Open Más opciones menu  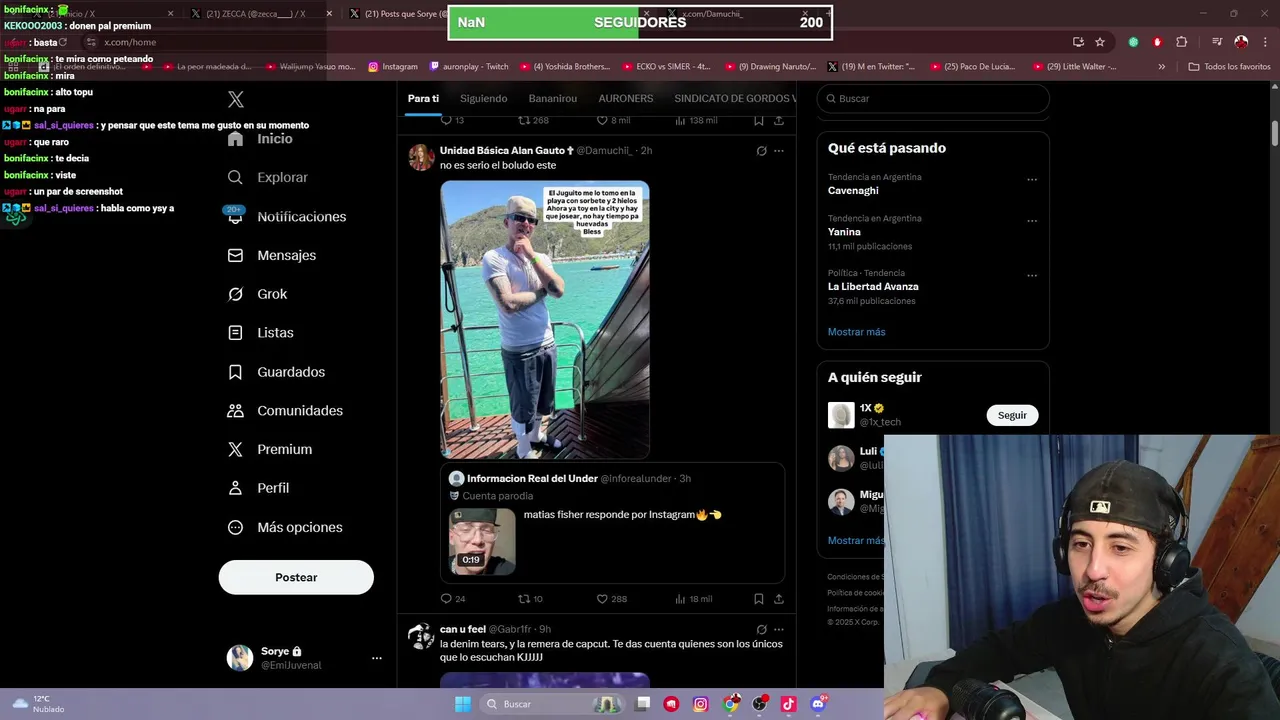click(285, 527)
